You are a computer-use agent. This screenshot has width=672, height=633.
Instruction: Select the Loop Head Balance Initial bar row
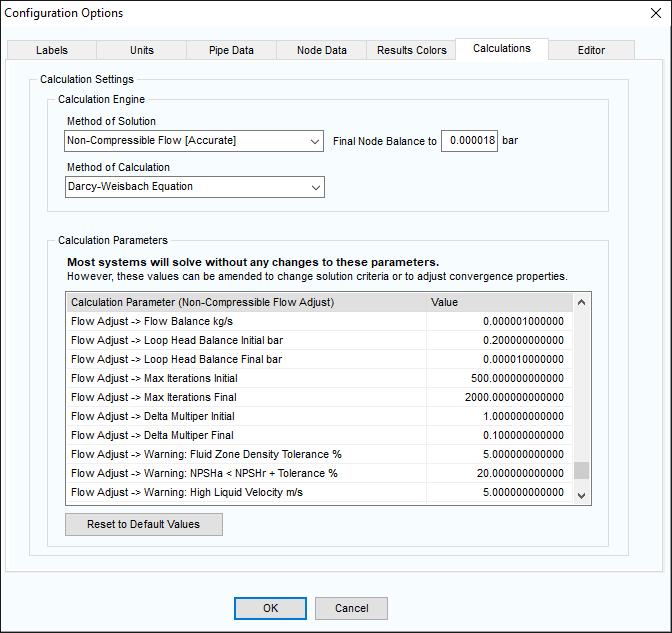coord(319,340)
